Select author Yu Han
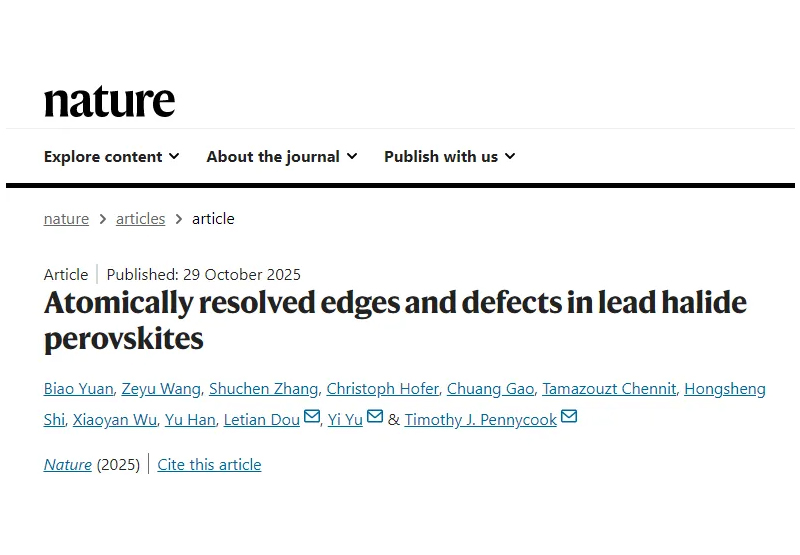Image resolution: width=800 pixels, height=555 pixels. point(190,420)
